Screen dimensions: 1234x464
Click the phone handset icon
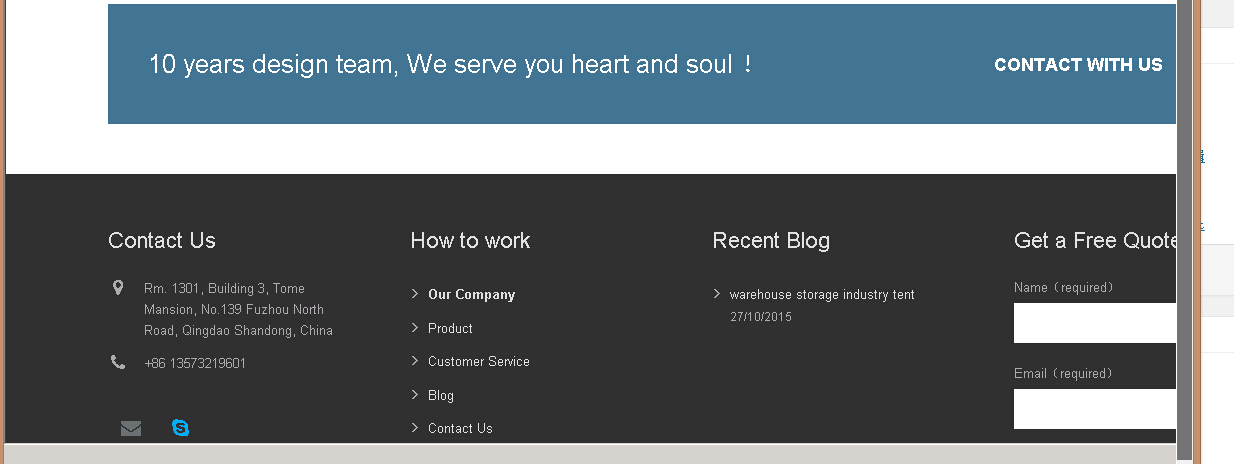(118, 362)
